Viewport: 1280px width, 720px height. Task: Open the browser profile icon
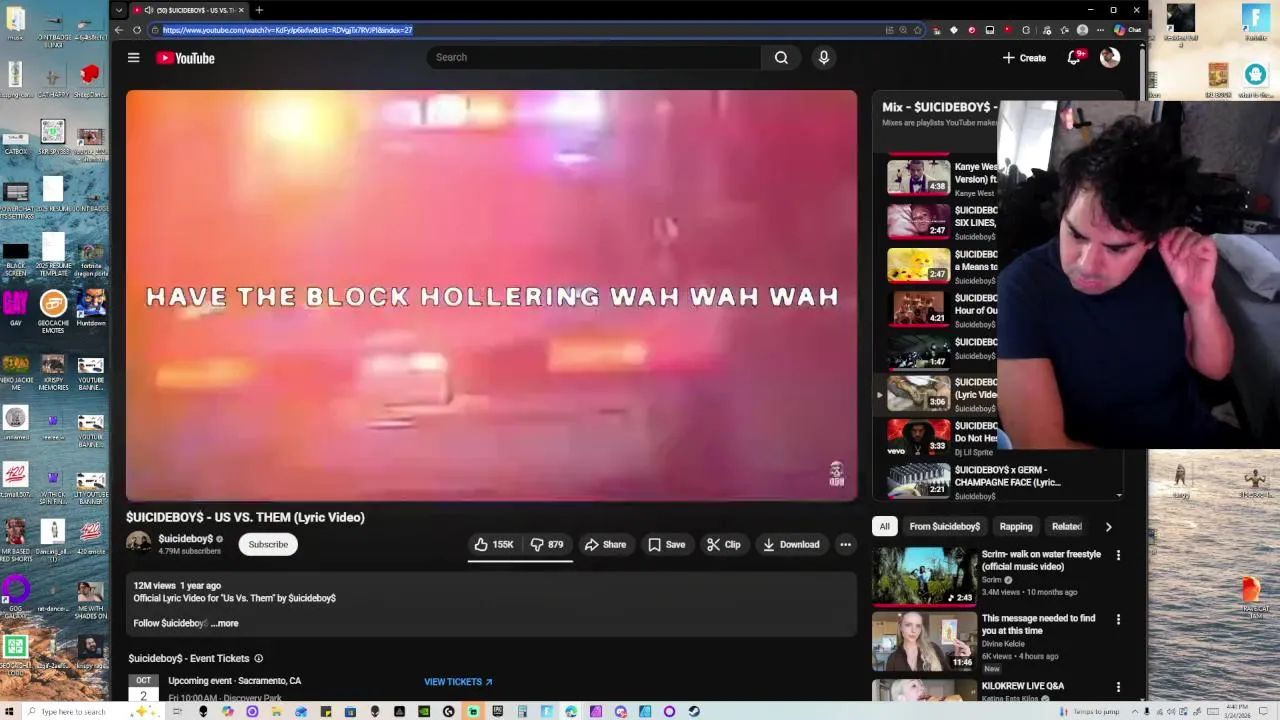point(1082,30)
